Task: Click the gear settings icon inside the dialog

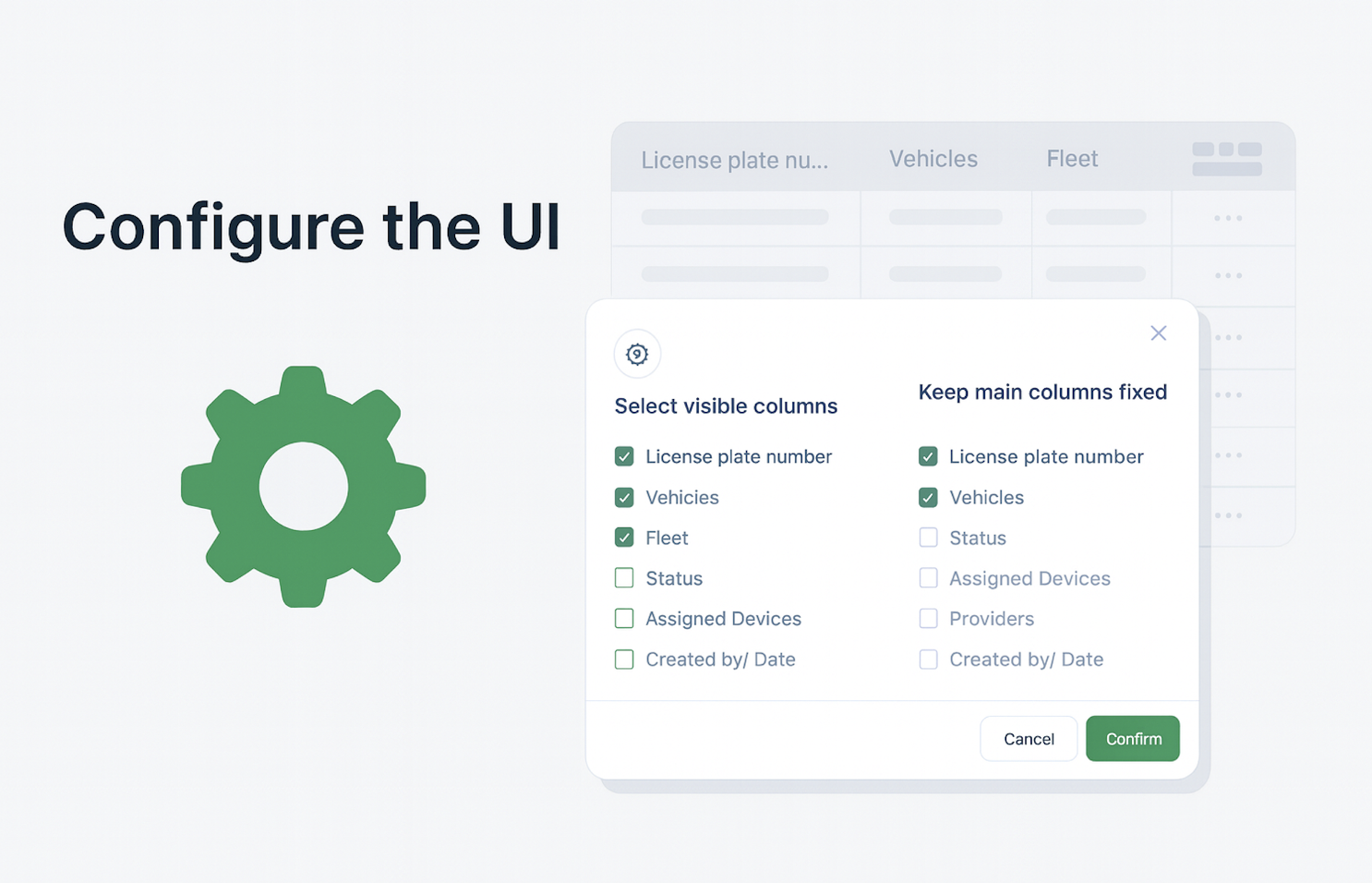Action: point(637,354)
